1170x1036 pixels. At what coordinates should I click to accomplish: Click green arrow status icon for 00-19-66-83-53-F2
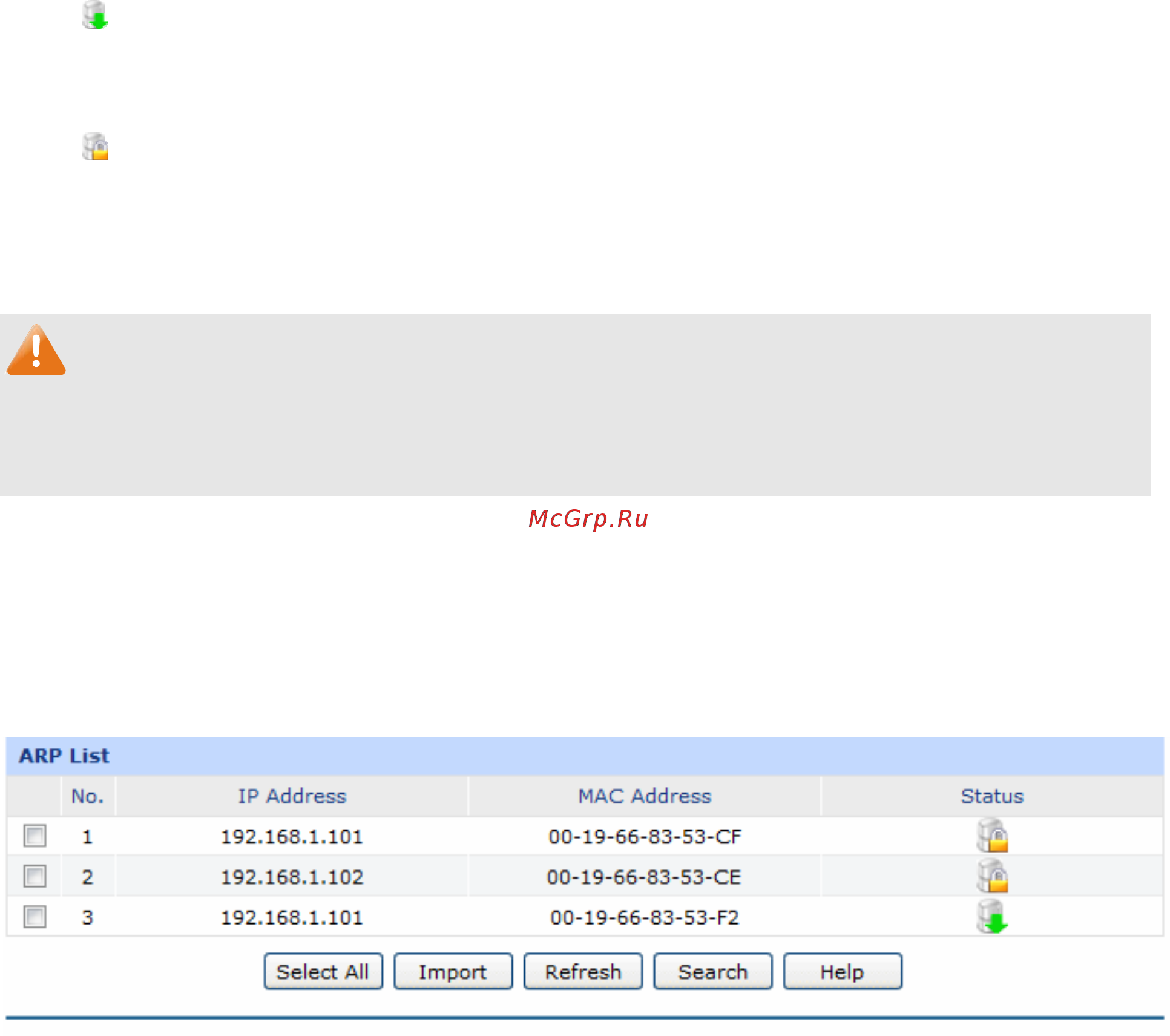992,917
